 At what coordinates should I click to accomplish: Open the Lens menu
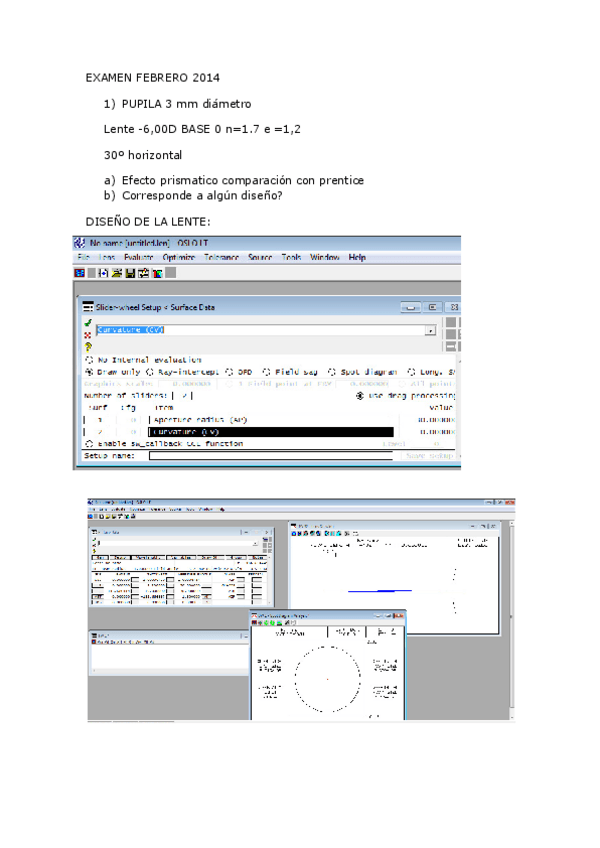pyautogui.click(x=107, y=257)
